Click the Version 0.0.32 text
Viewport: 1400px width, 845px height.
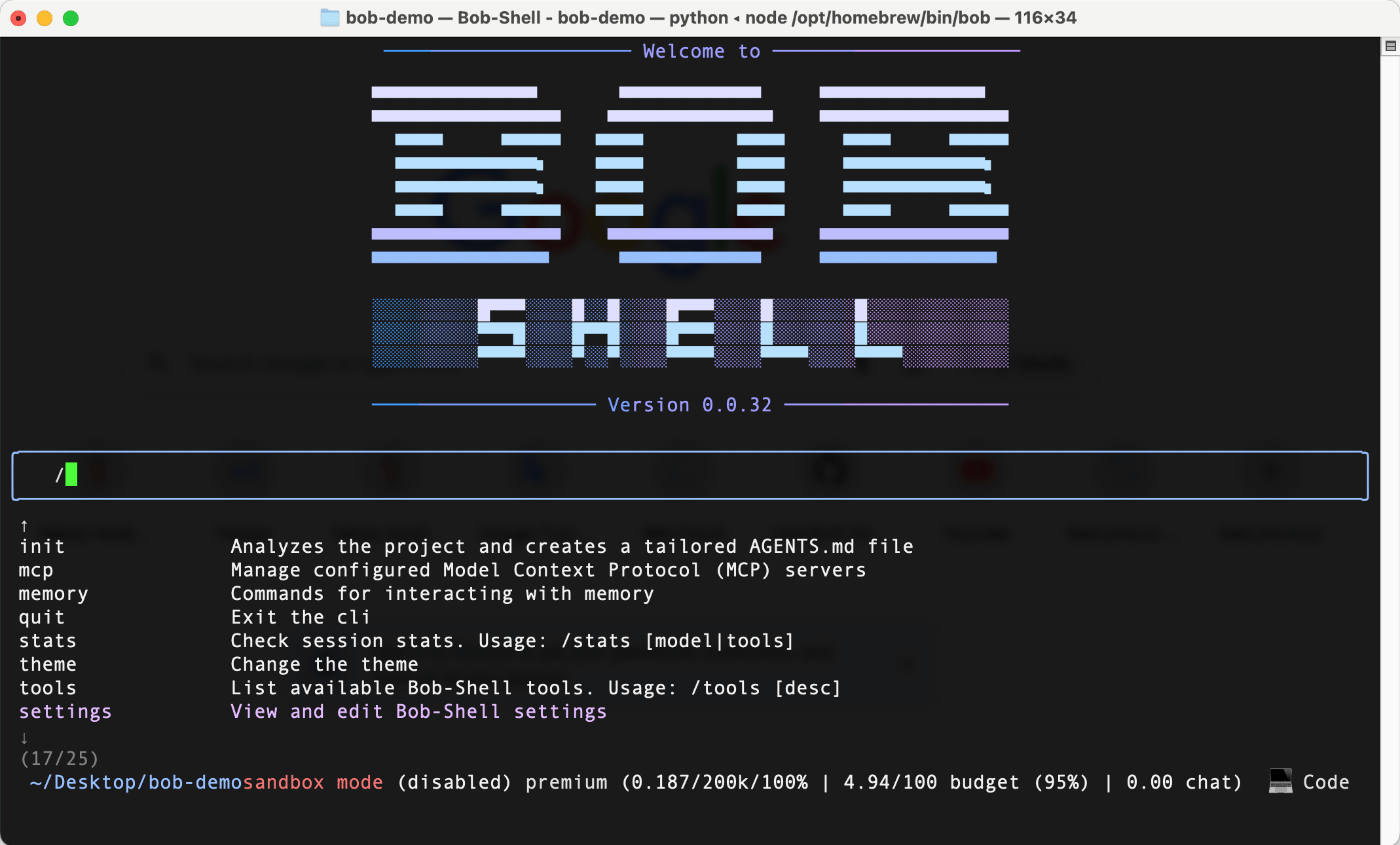point(690,405)
